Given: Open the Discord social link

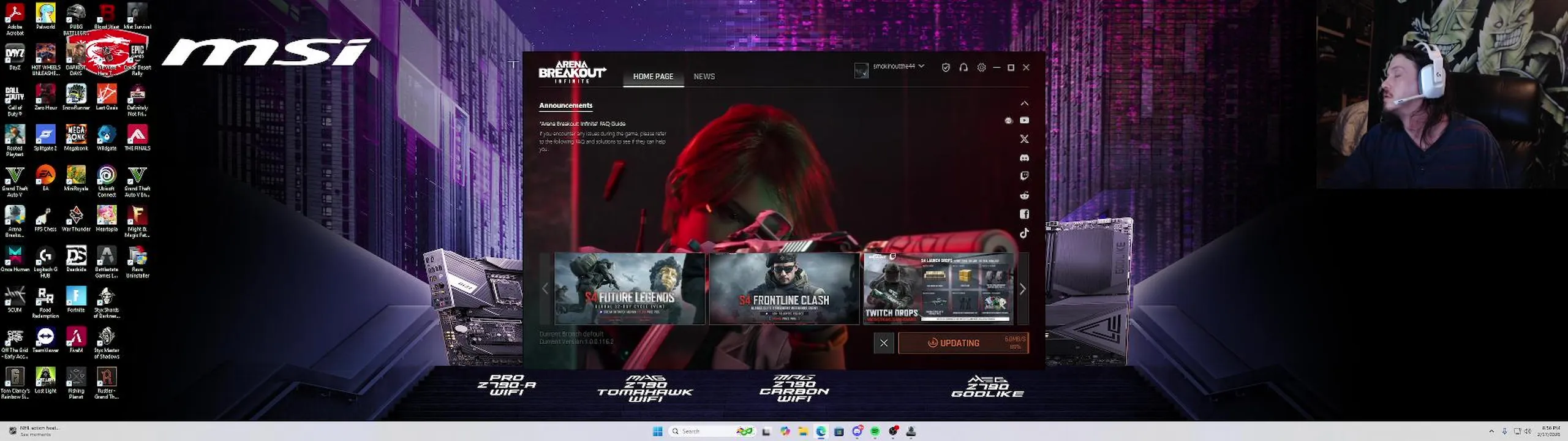Looking at the screenshot, I should pyautogui.click(x=1024, y=158).
